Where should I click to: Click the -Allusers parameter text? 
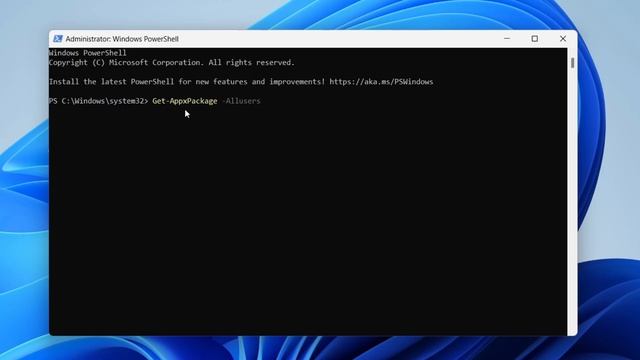[241, 101]
